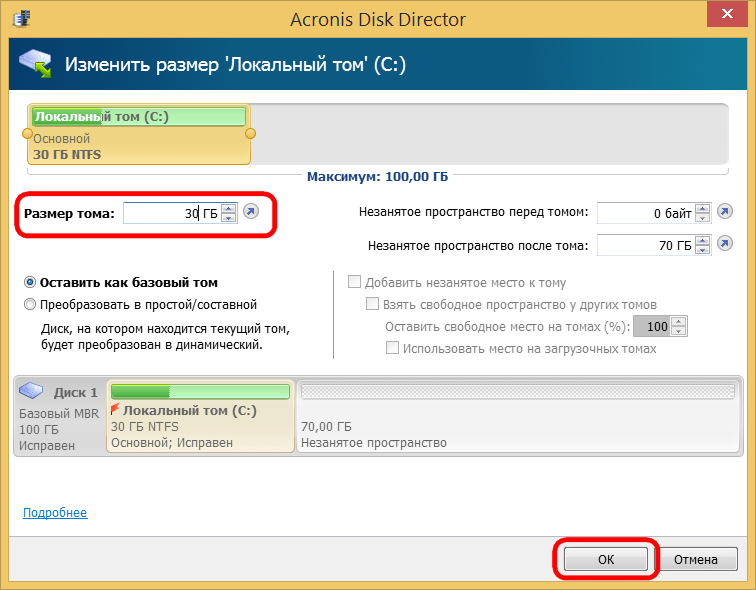Image resolution: width=756 pixels, height=590 pixels.
Task: Toggle 'Использовать место на загрузочных томах' checkbox
Action: (x=393, y=348)
